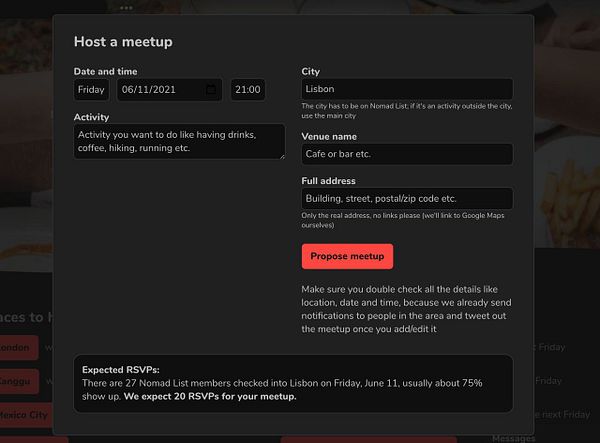Click the three dots above the dialog
600x443 pixels.
click(126, 8)
